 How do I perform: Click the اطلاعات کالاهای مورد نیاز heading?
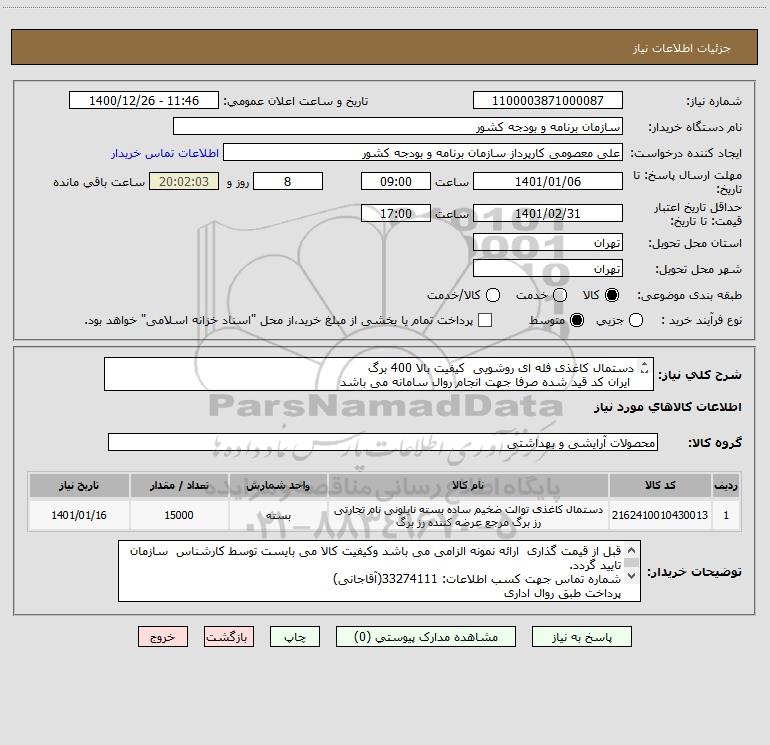[x=668, y=407]
